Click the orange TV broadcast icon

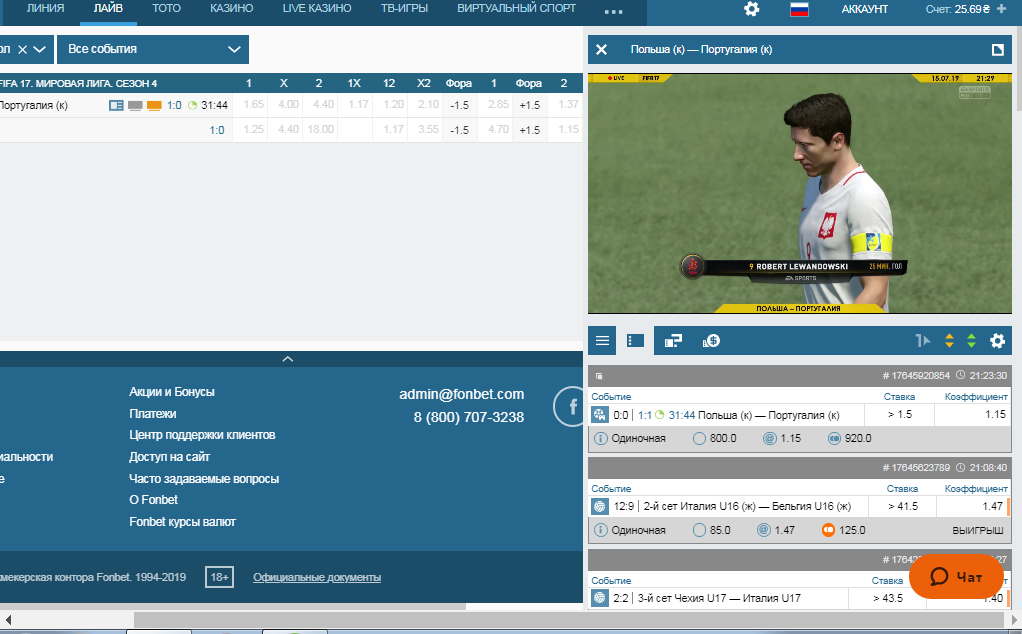coord(154,106)
